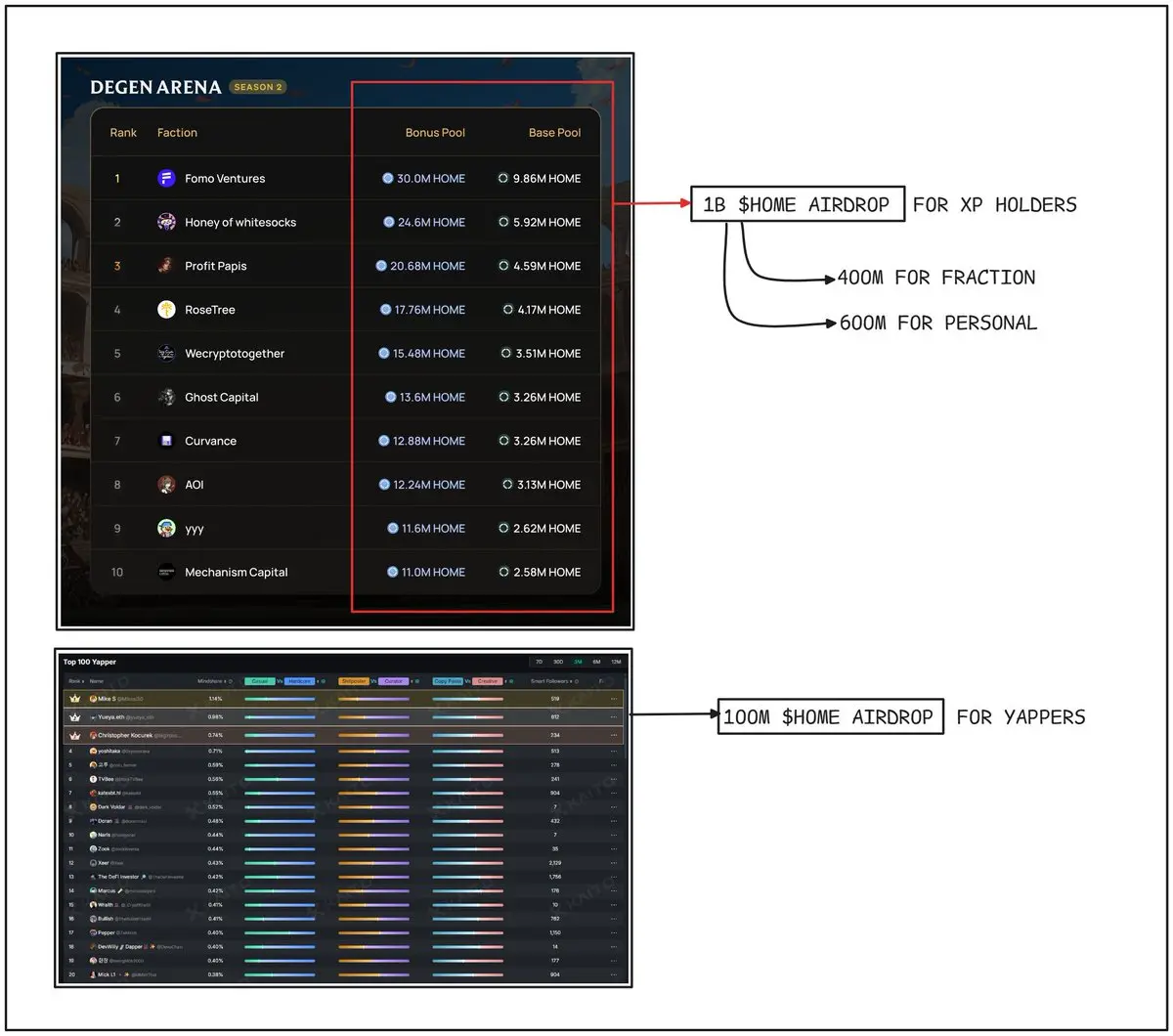This screenshot has width=1173, height=1036.
Task: Click the Base Pool column header
Action: pos(554,133)
